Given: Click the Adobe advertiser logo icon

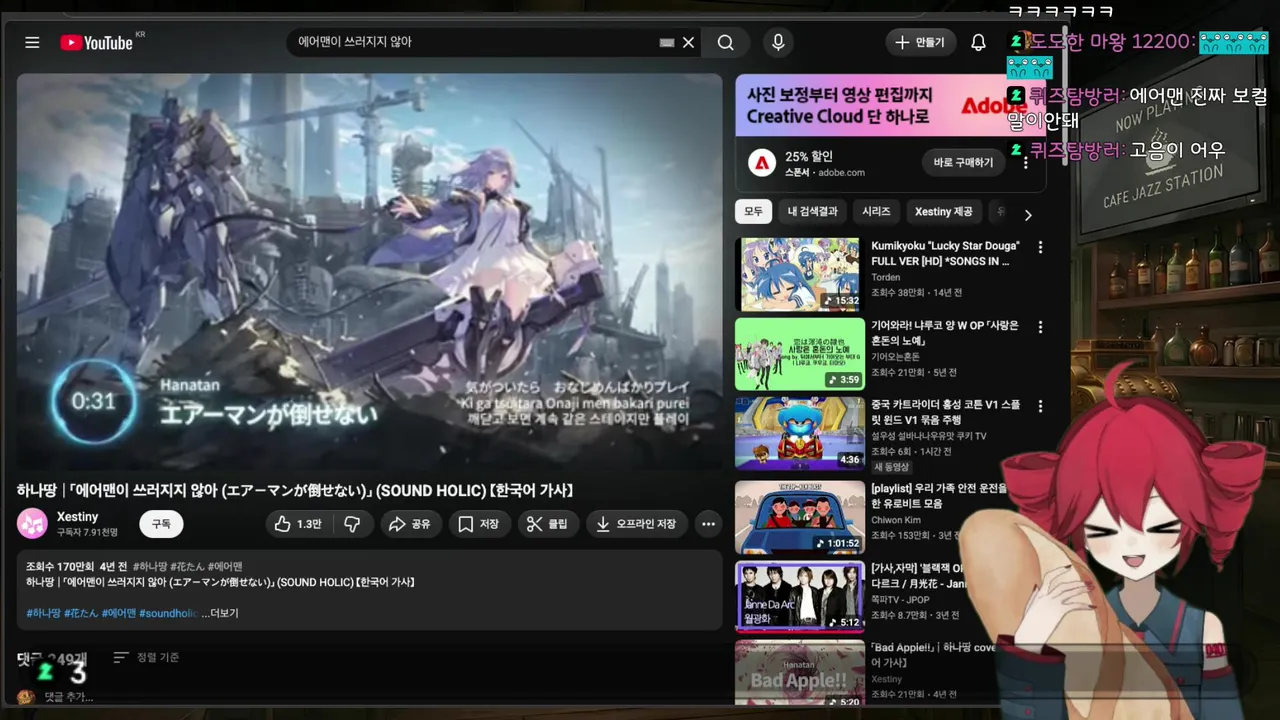Looking at the screenshot, I should point(762,163).
